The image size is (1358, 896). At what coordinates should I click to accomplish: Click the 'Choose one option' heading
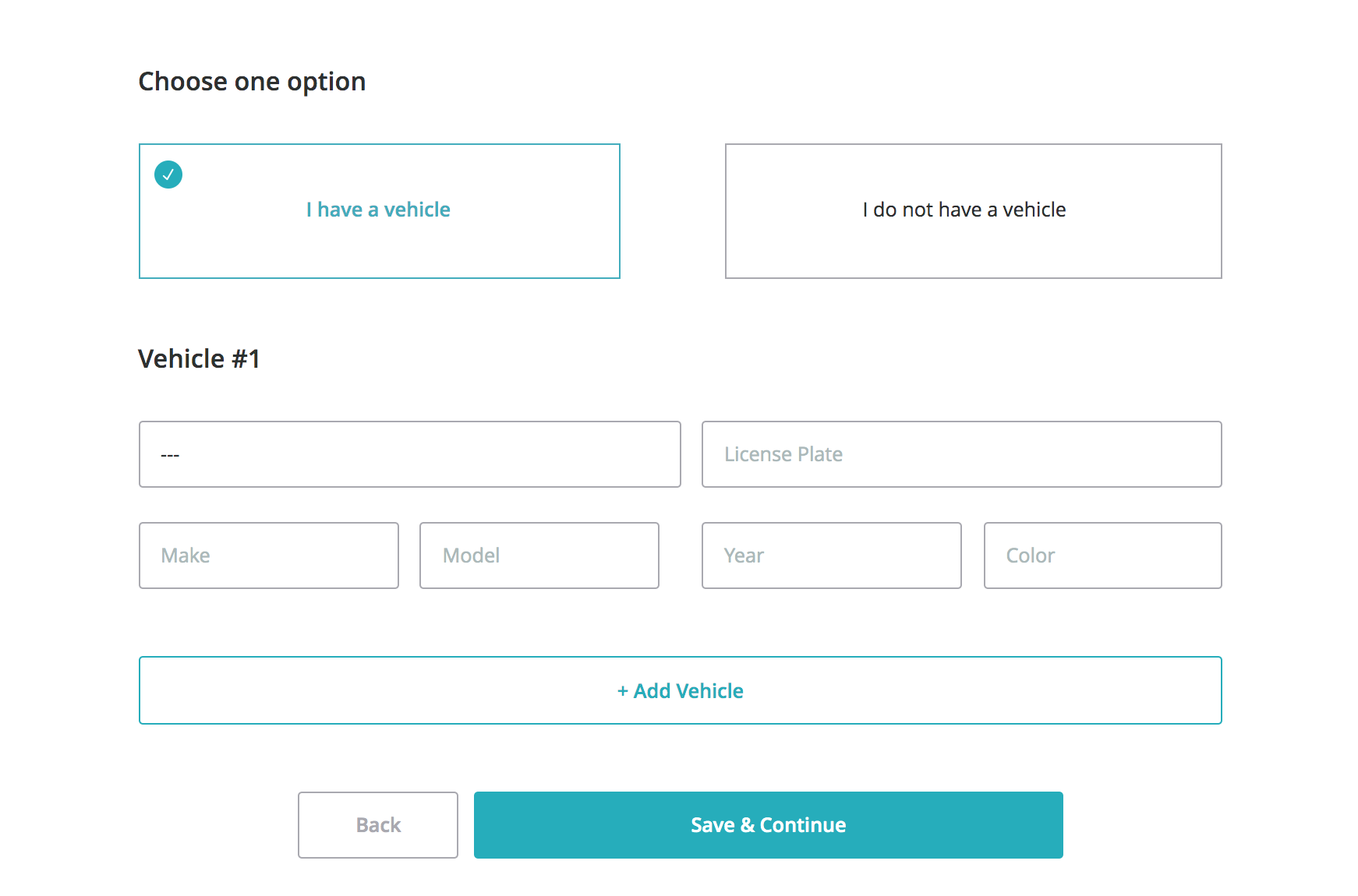coord(252,82)
